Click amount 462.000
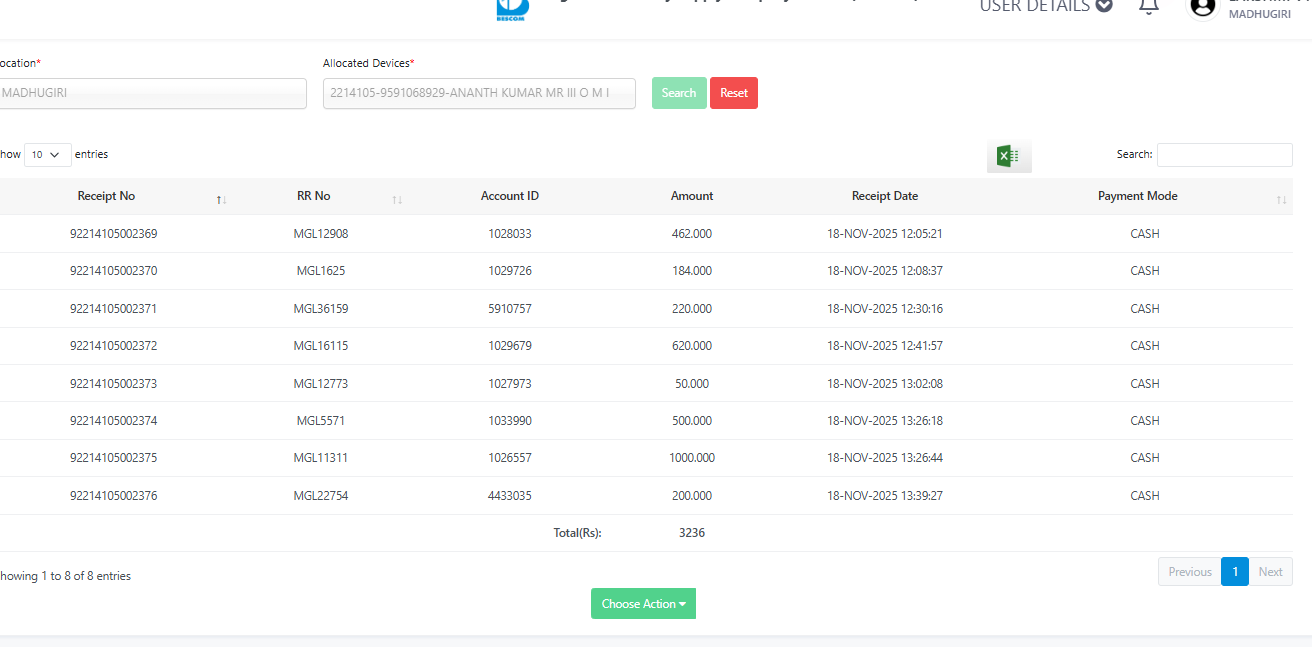Viewport: 1312px width, 647px height. pos(692,234)
